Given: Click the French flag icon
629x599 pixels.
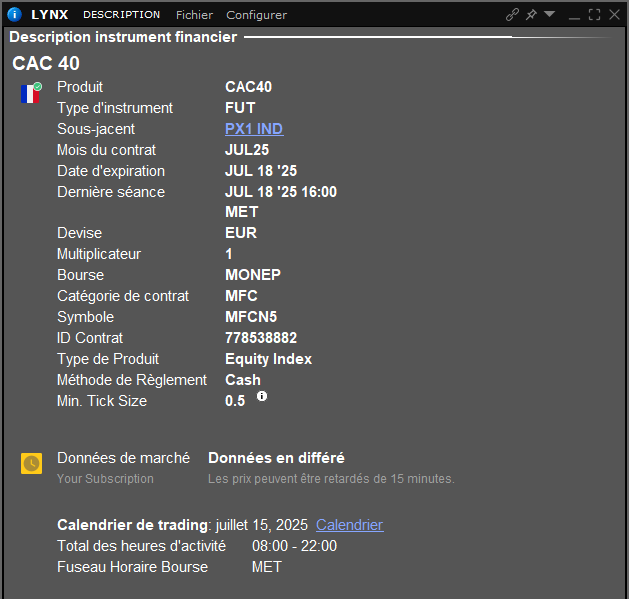Looking at the screenshot, I should pos(31,93).
